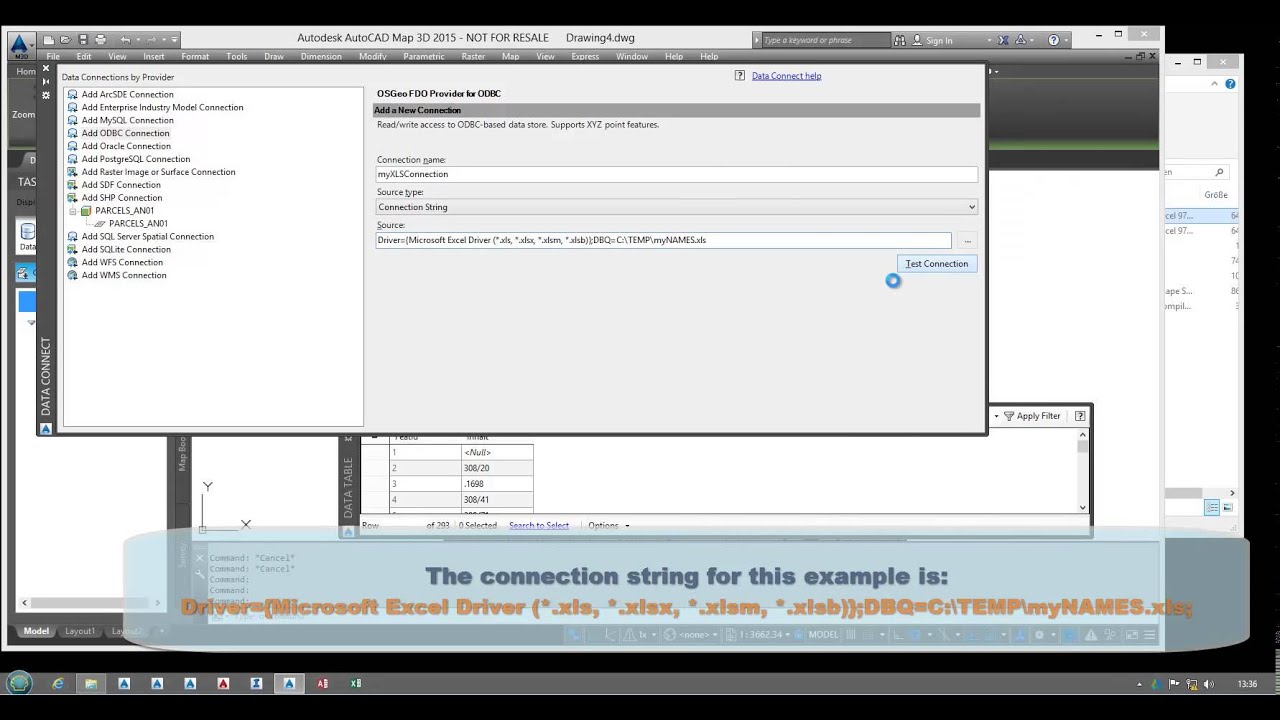Click the auto-hide icon on Data Connect palette
This screenshot has width=1280, height=720.
tap(45, 82)
